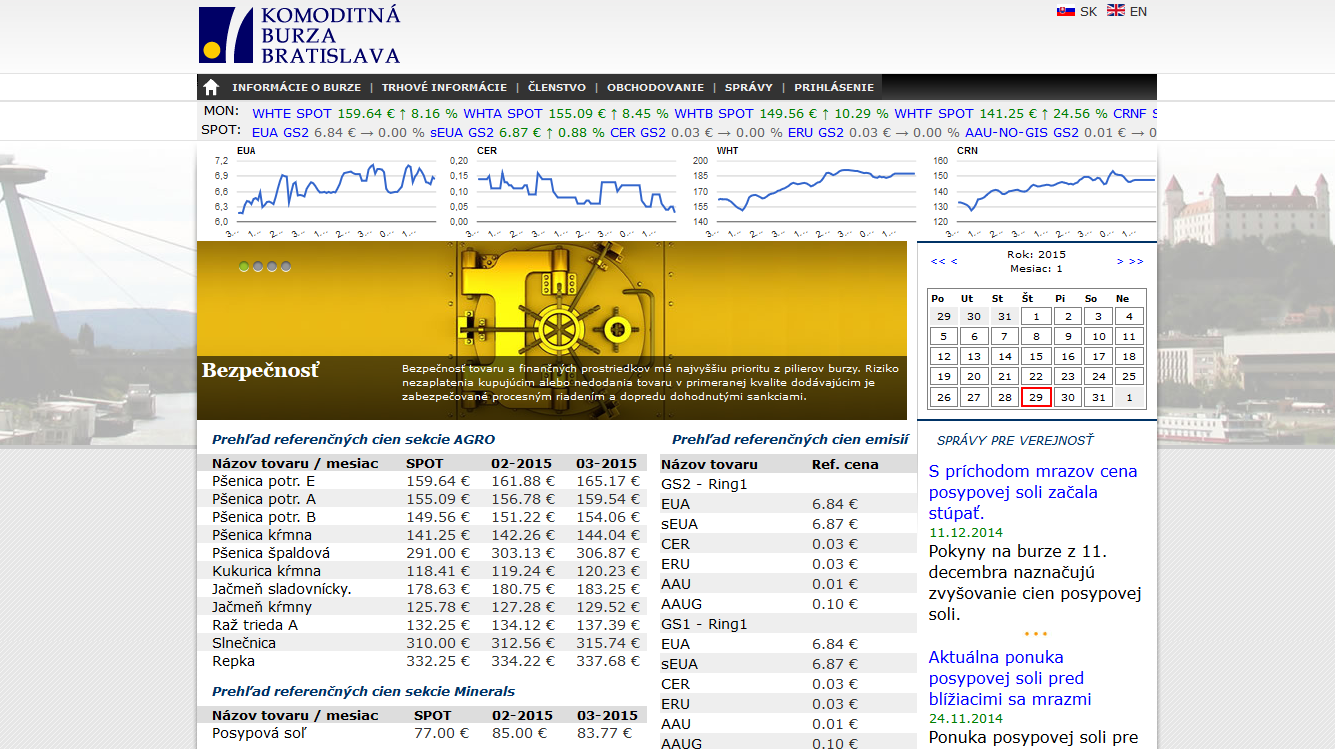
Task: Open the Komoditná Burza Bratislava logo
Action: click(x=300, y=35)
